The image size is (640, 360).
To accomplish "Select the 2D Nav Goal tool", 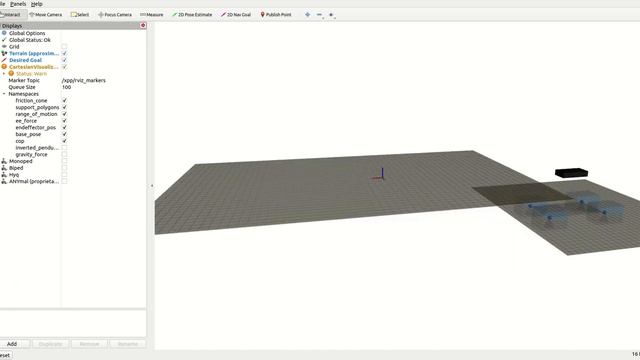I will [x=236, y=15].
